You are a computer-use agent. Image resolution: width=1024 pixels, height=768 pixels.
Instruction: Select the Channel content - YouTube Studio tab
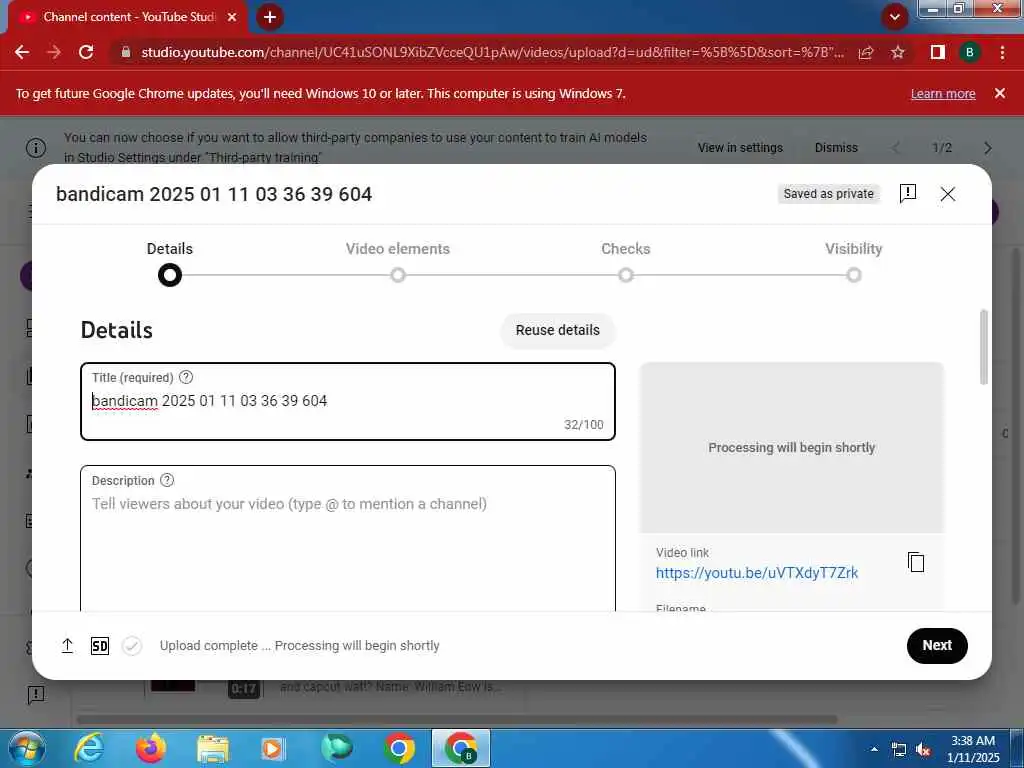click(127, 17)
